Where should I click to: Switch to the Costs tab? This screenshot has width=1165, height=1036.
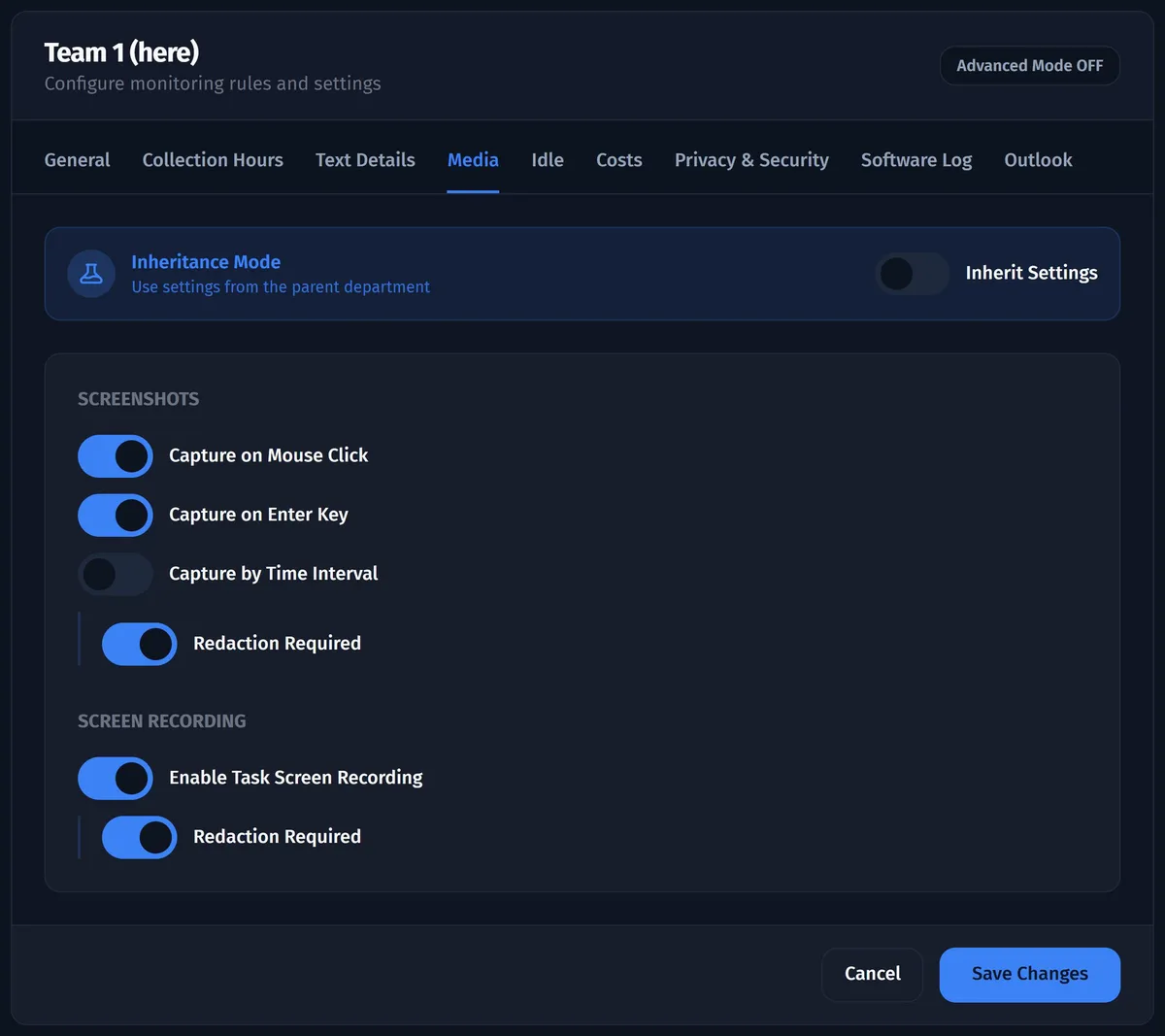pyautogui.click(x=619, y=160)
